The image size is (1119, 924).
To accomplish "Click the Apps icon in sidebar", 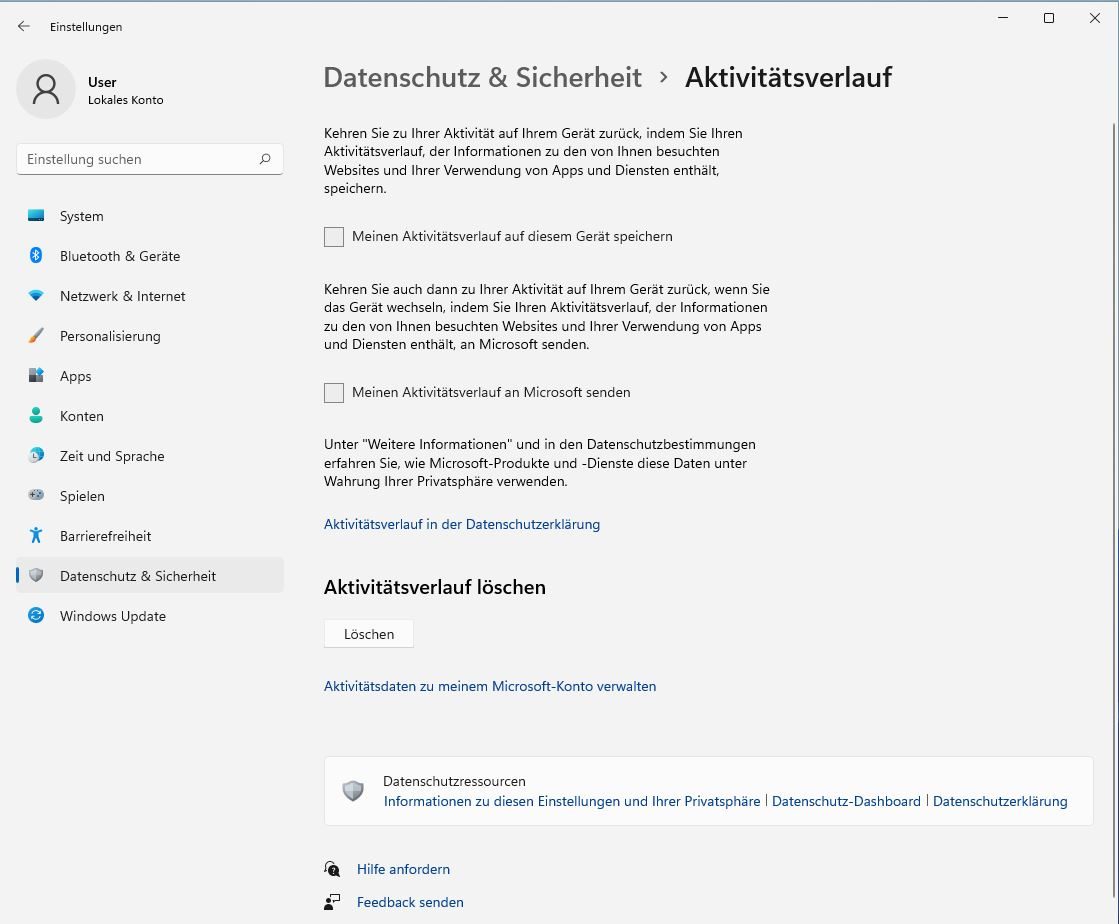I will (x=36, y=376).
